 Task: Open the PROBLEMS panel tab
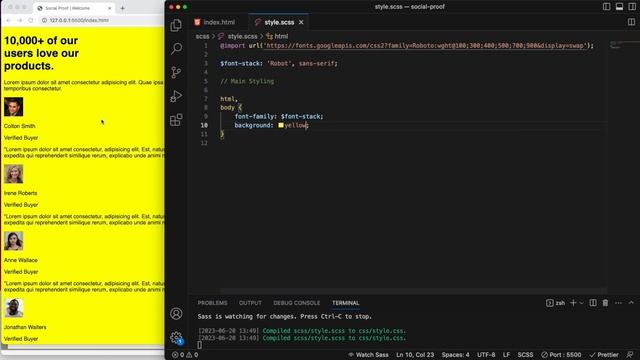coord(212,303)
